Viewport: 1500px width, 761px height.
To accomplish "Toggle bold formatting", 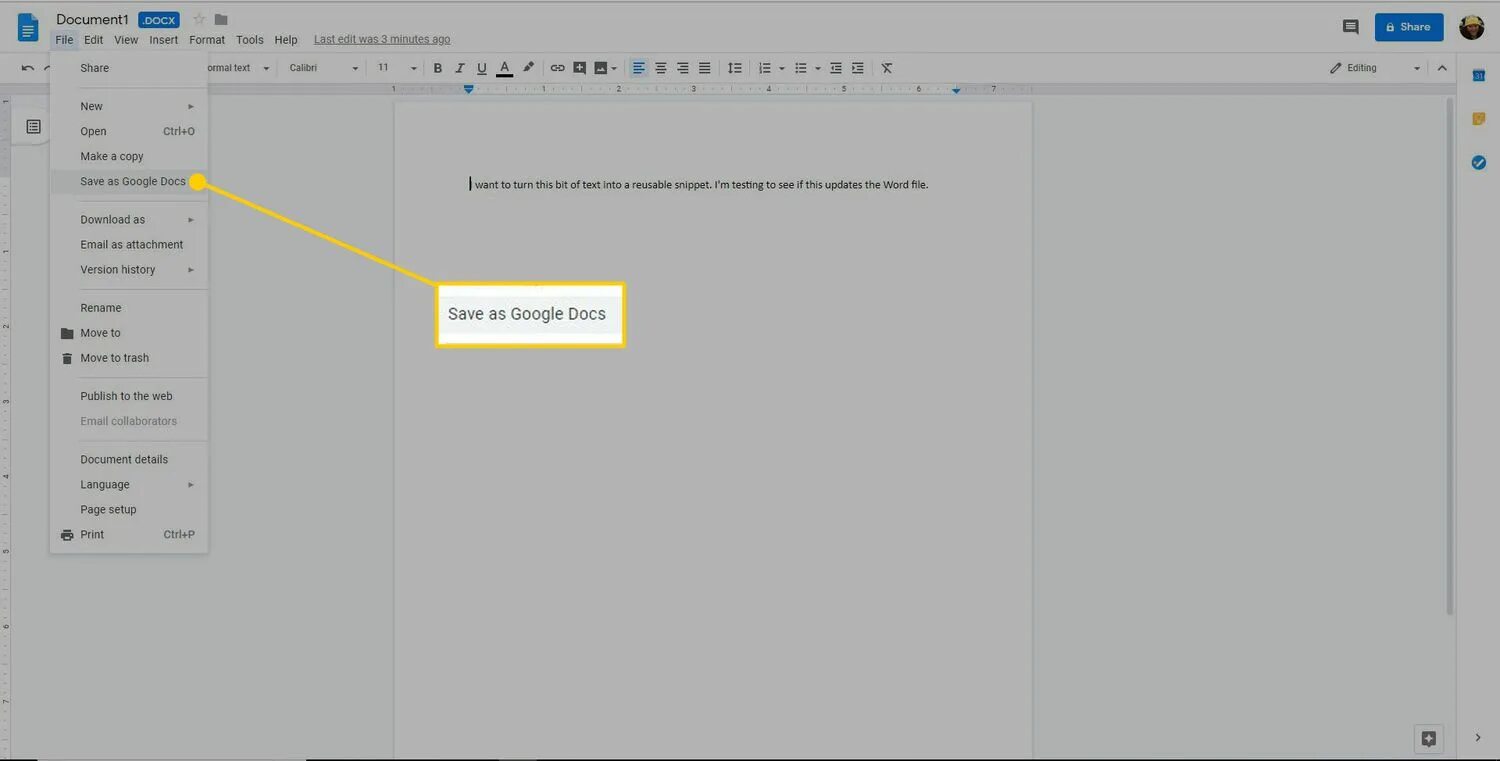I will (x=438, y=68).
